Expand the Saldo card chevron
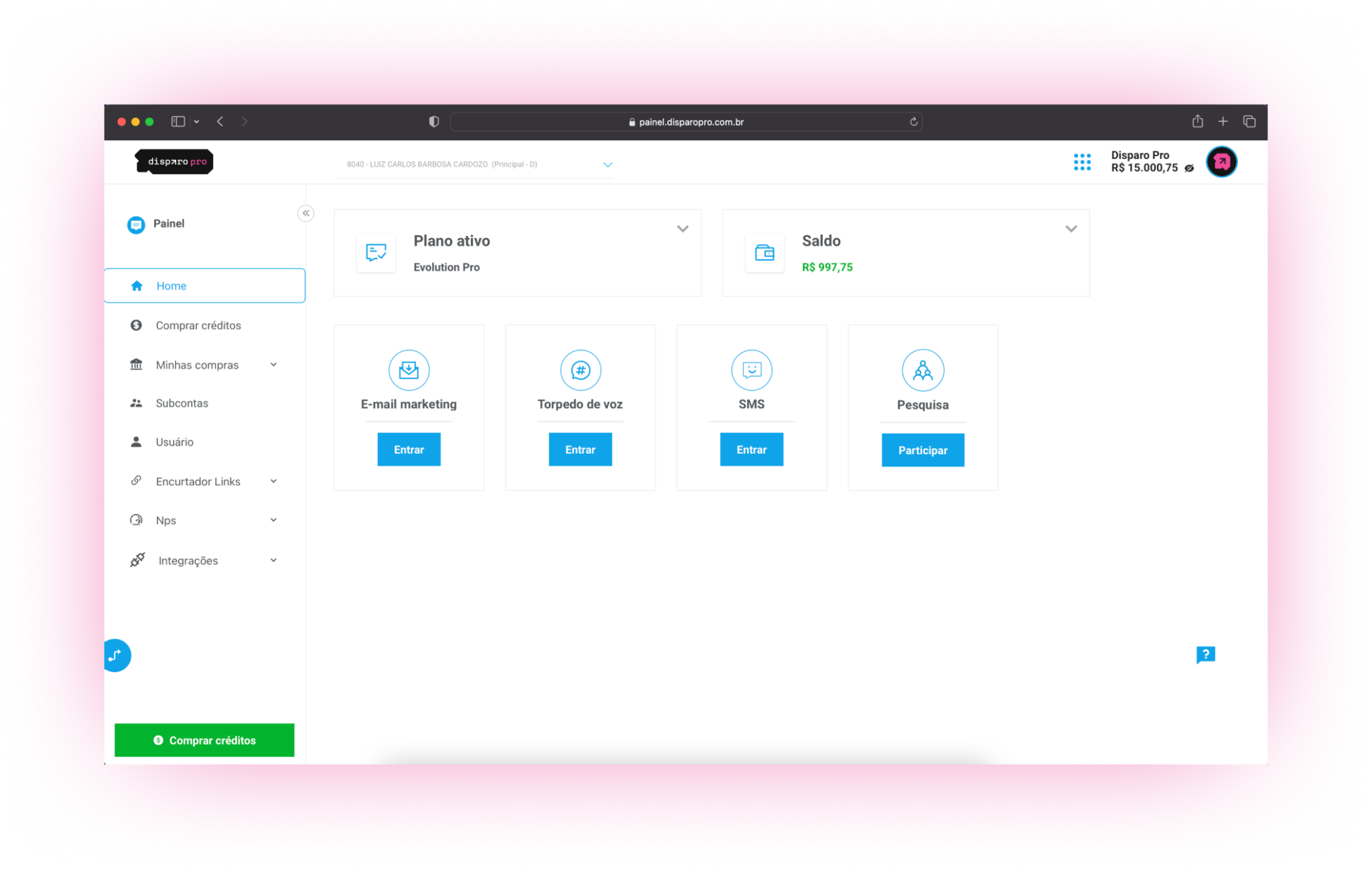 point(1071,229)
